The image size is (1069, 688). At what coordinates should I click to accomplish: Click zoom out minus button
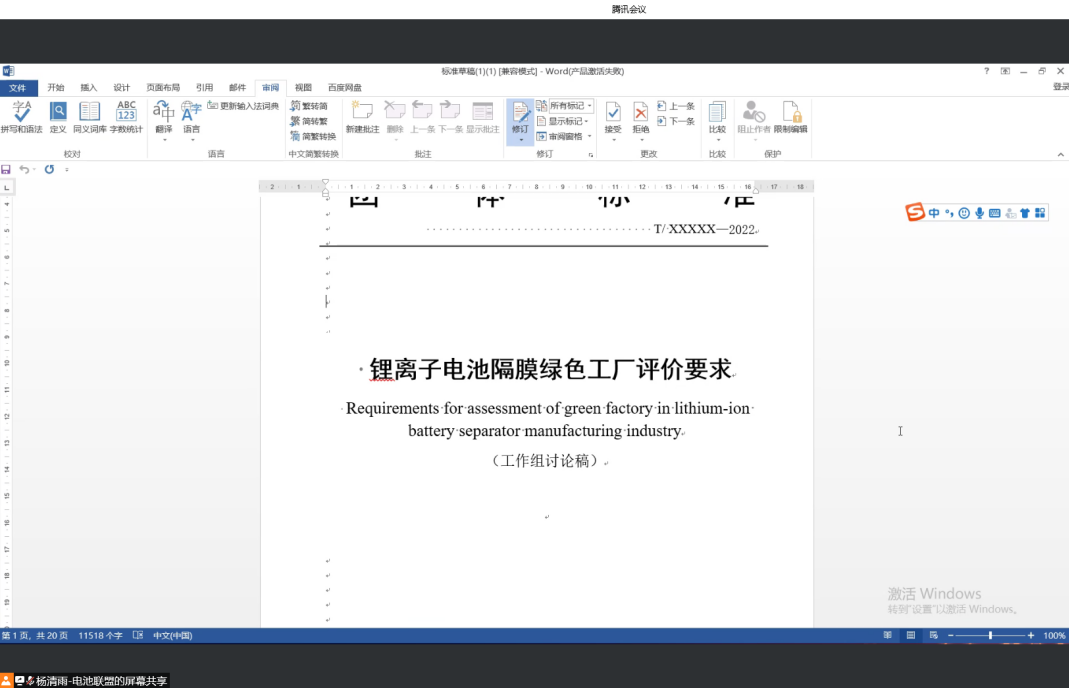[950, 635]
